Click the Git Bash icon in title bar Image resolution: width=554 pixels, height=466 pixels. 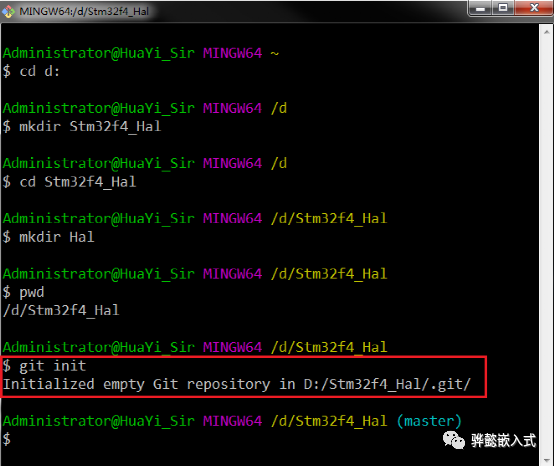(8, 12)
